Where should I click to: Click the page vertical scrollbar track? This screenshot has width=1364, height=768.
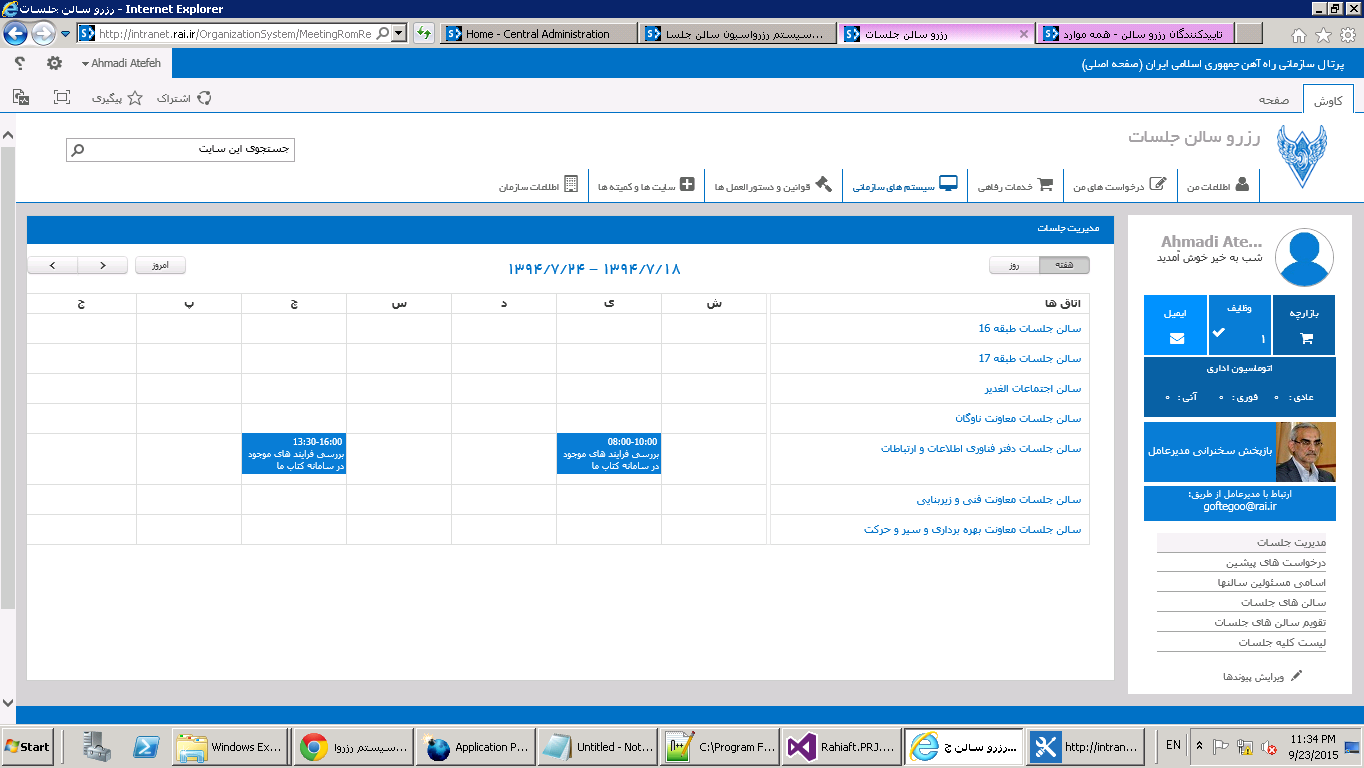tap(8, 400)
